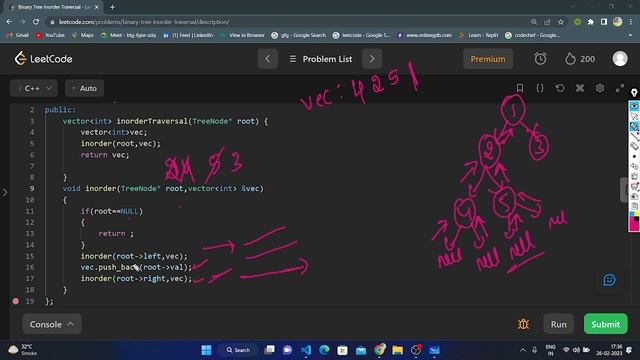Open the browser side panel icon
The height and width of the screenshot is (360, 640).
pyautogui.click(x=604, y=22)
